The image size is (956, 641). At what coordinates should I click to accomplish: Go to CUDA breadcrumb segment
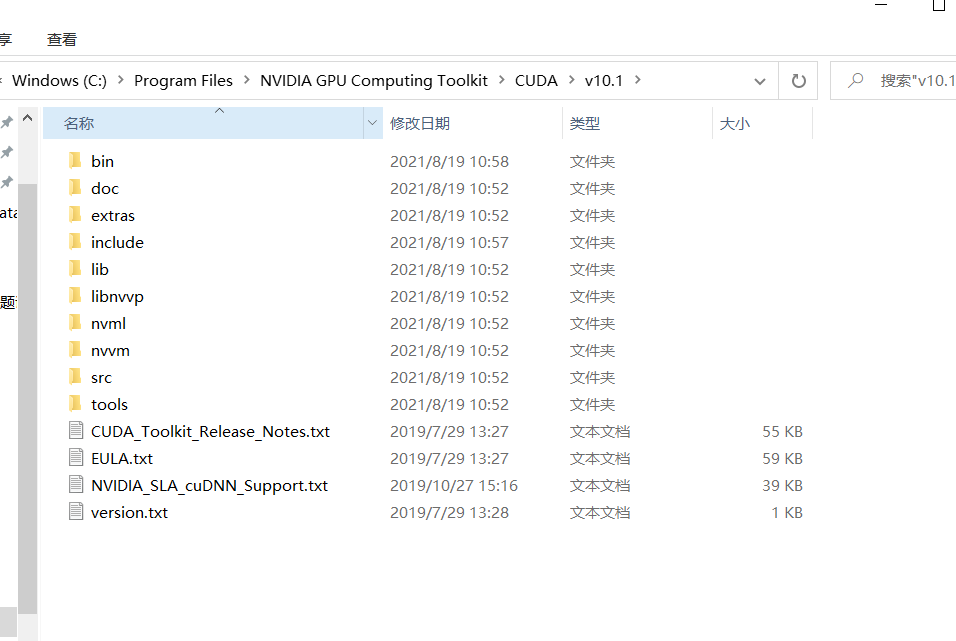point(536,81)
